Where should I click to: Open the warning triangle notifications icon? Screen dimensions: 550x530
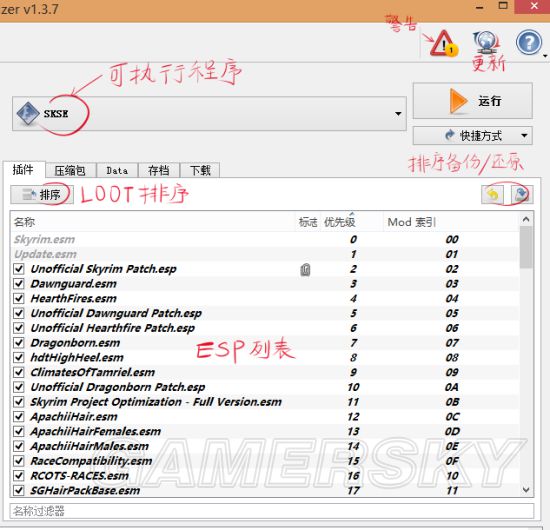(443, 44)
